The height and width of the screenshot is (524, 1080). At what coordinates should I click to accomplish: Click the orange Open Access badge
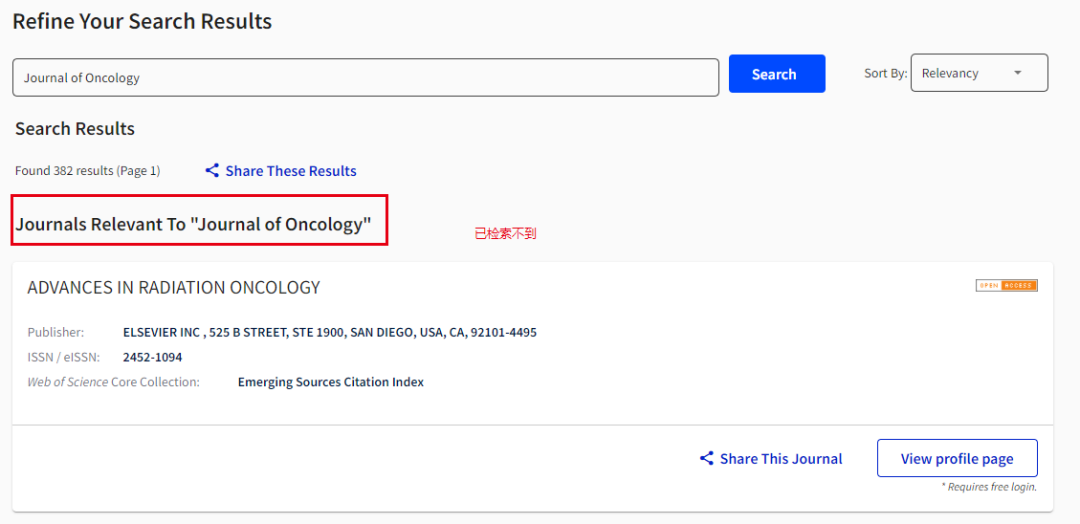1006,286
